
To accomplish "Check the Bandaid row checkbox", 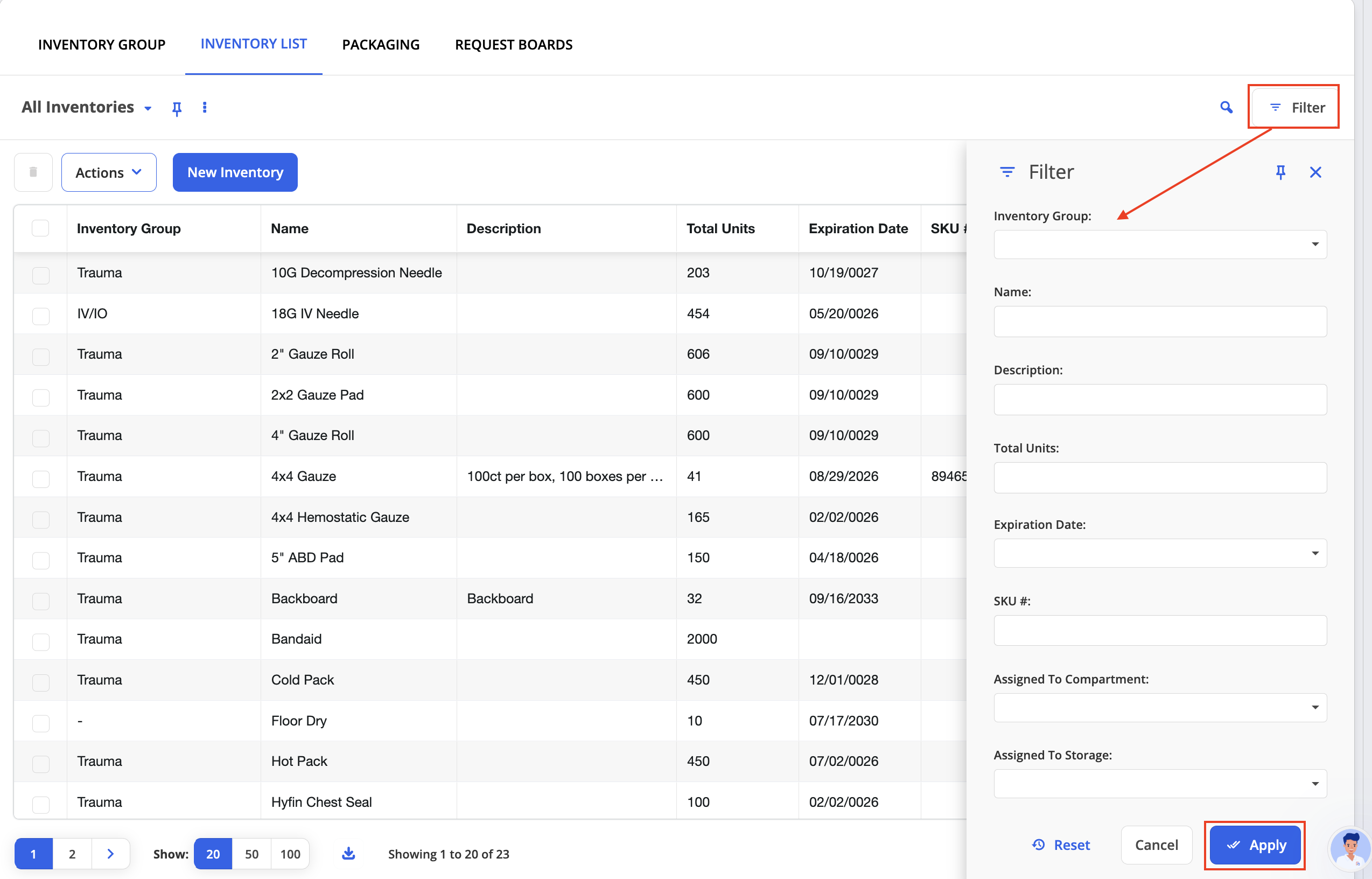I will point(41,641).
